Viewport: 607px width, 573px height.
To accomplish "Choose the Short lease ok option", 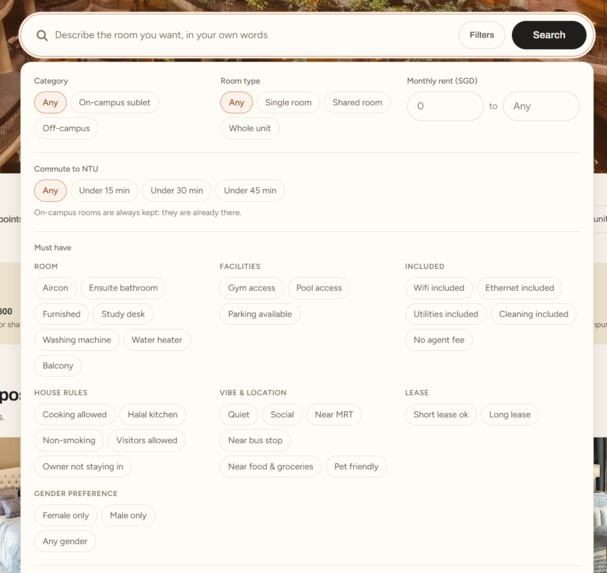I will (x=441, y=415).
